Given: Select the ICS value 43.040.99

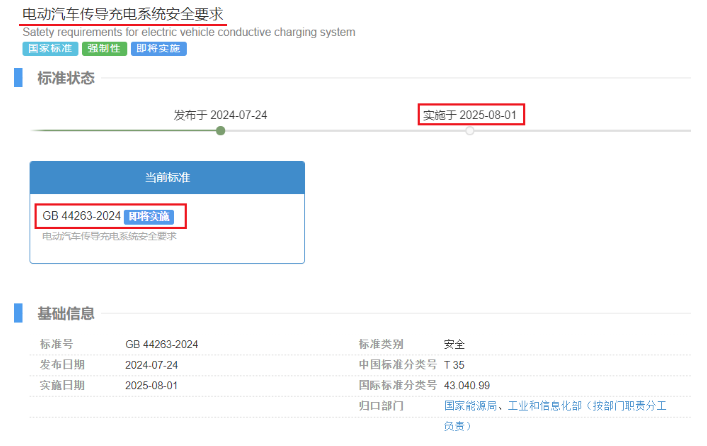Looking at the screenshot, I should pyautogui.click(x=467, y=386).
